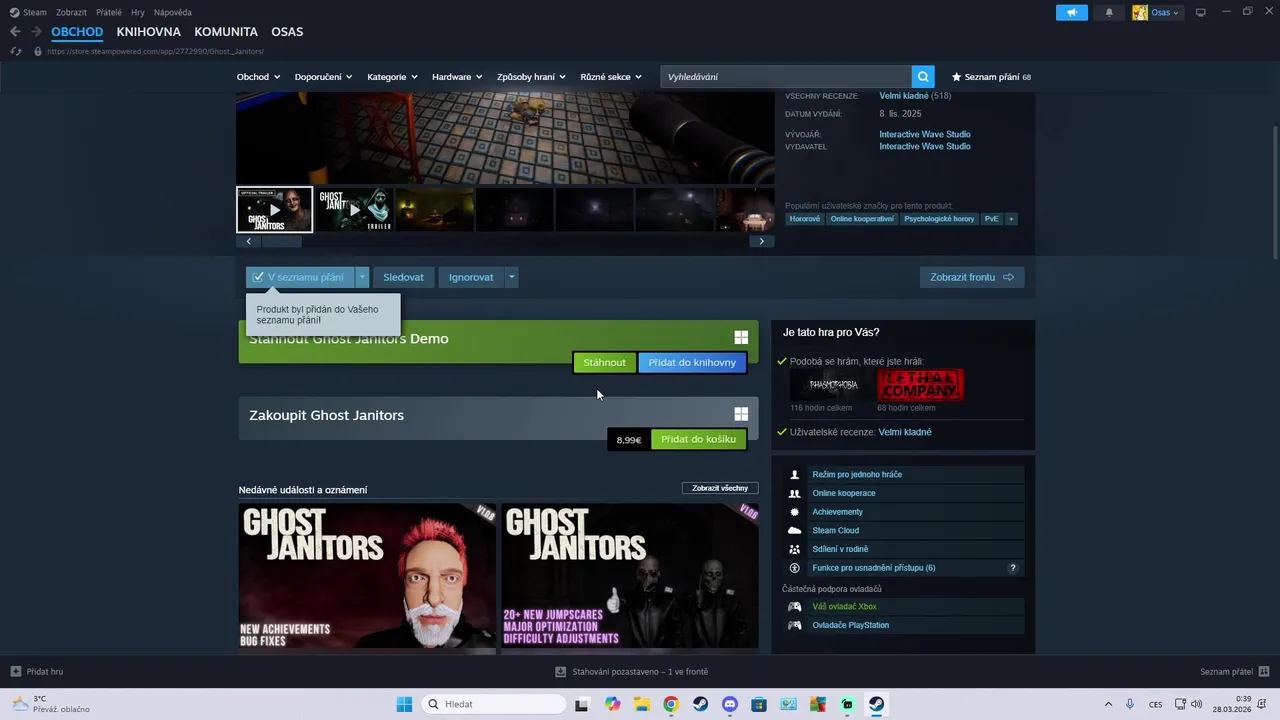Open the Kategorie dropdown menu

(392, 77)
